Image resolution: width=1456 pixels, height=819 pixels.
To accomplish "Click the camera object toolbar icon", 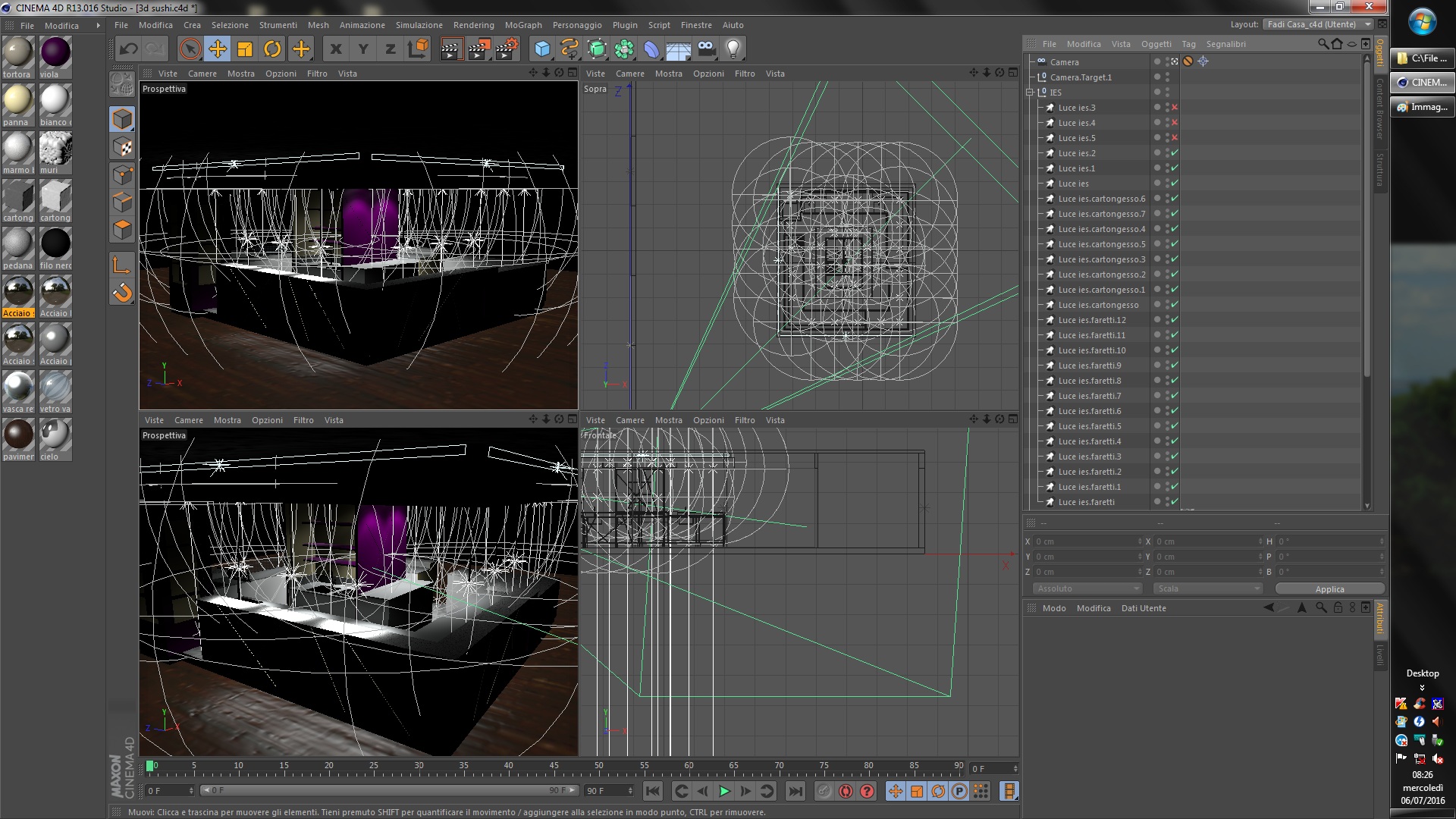I will click(x=706, y=49).
